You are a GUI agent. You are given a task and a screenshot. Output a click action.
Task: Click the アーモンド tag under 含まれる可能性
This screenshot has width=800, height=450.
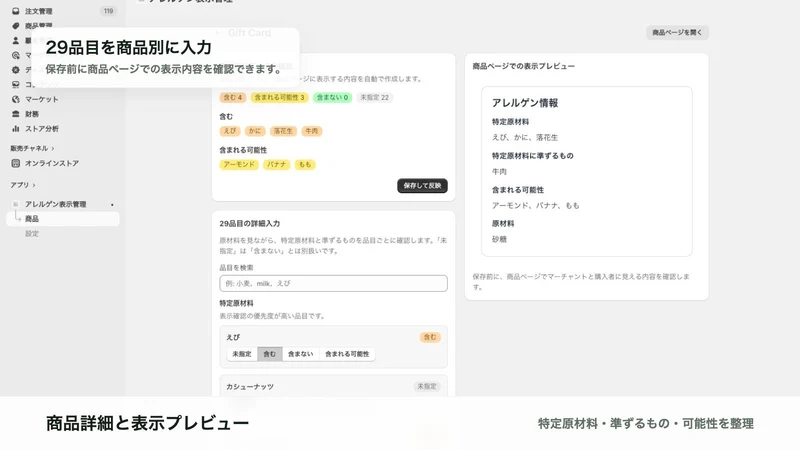pyautogui.click(x=239, y=165)
